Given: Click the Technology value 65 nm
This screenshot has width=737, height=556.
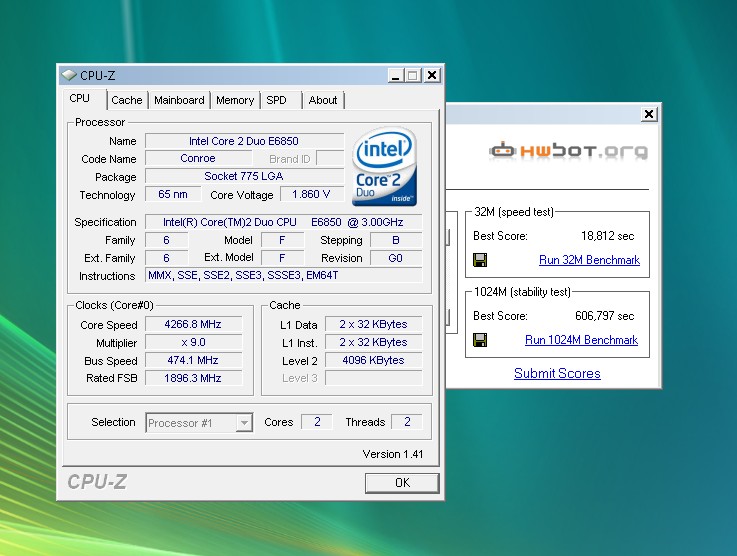Looking at the screenshot, I should coord(173,194).
